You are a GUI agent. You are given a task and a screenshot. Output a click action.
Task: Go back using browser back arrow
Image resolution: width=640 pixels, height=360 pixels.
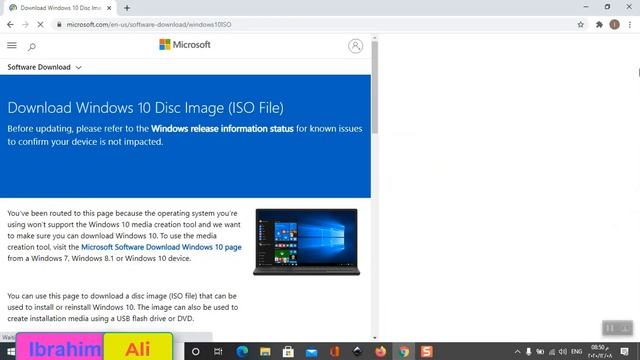pyautogui.click(x=10, y=24)
